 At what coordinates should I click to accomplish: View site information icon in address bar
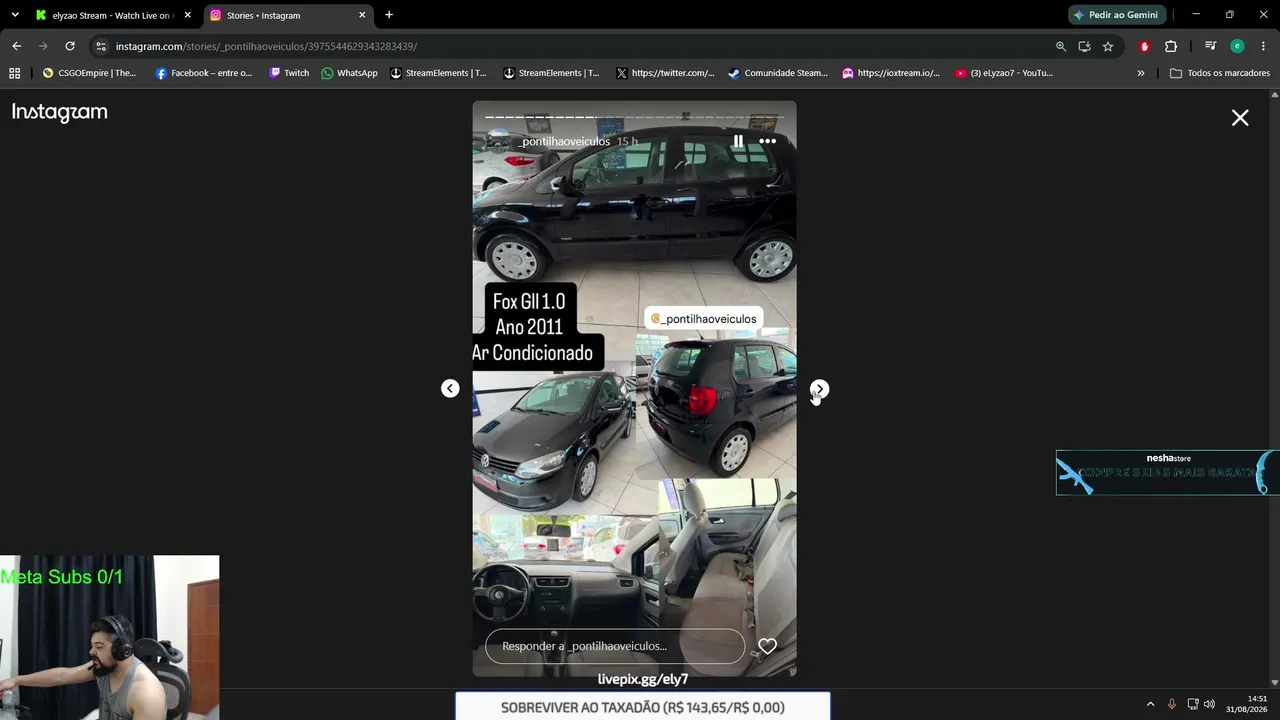pyautogui.click(x=100, y=46)
